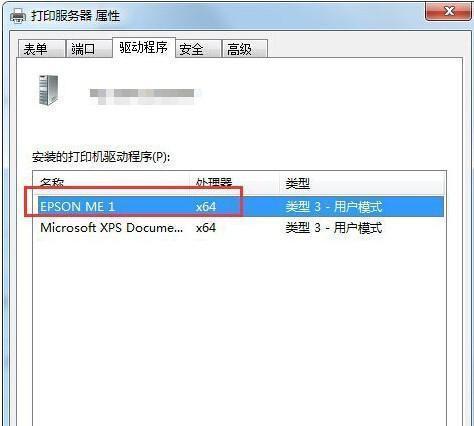This screenshot has width=474, height=426.
Task: Click 类型 3 - 用户模式 in the EPSON row
Action: pyautogui.click(x=333, y=207)
